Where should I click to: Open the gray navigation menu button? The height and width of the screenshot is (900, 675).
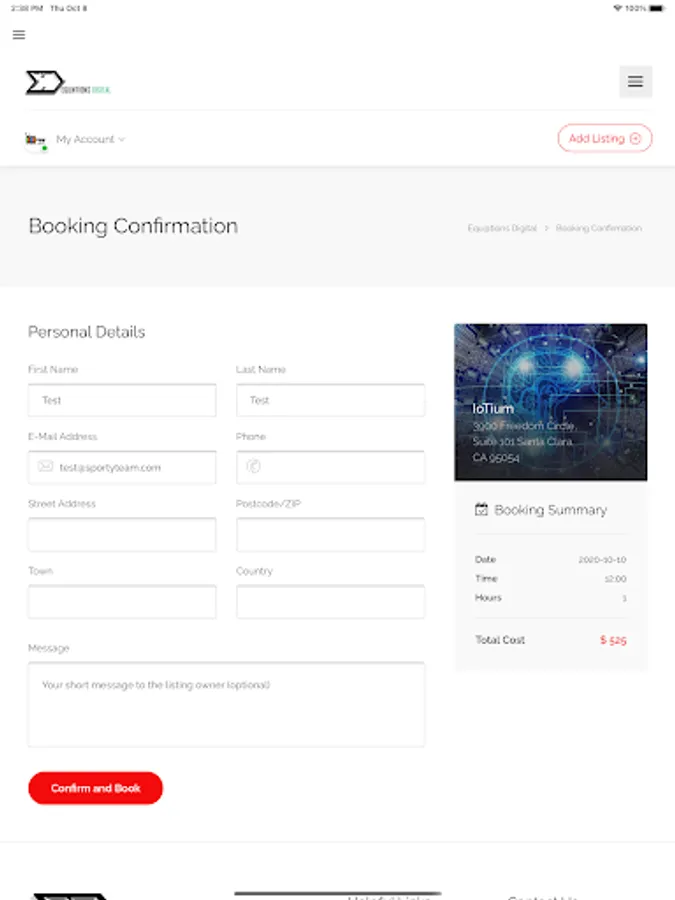(x=635, y=82)
